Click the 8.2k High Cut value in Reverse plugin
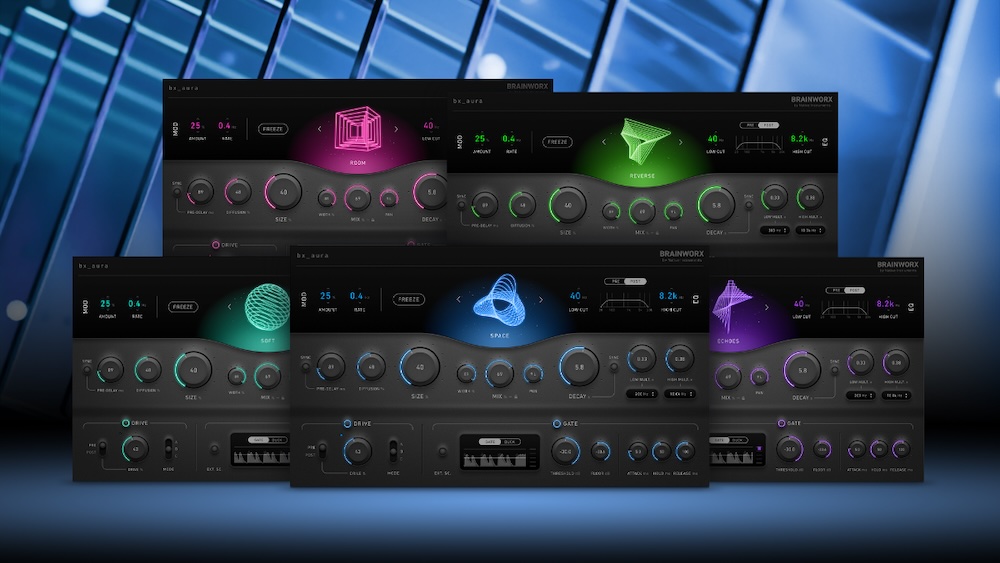 [799, 140]
